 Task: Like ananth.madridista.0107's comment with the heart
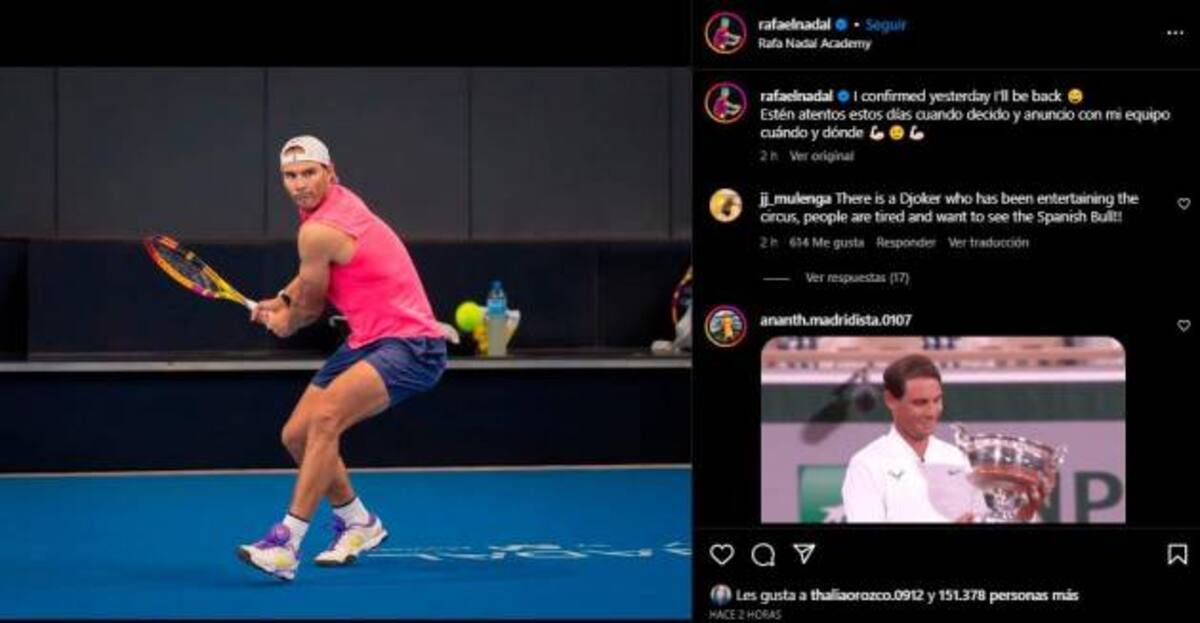tap(1184, 326)
